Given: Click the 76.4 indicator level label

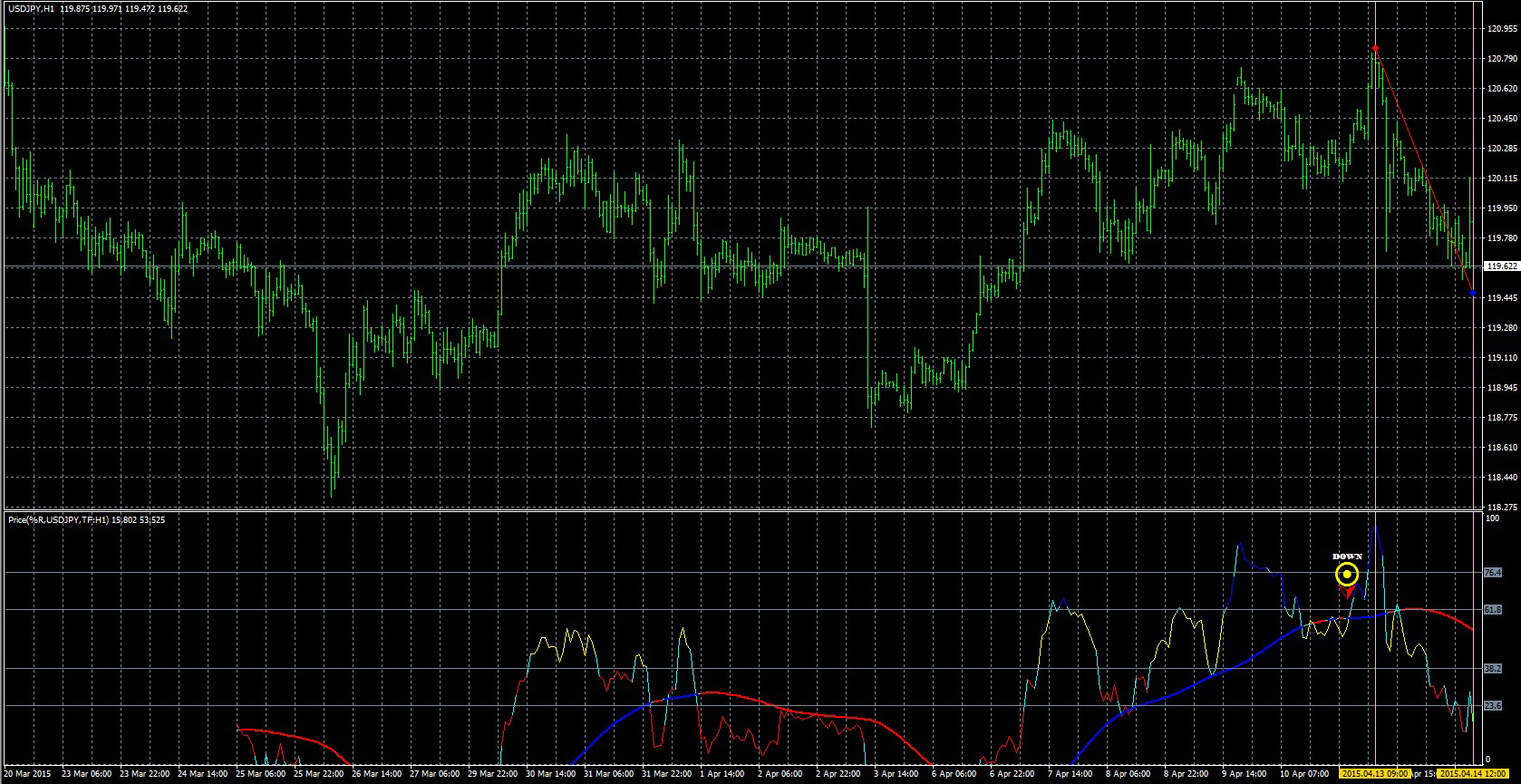Looking at the screenshot, I should pos(1493,573).
